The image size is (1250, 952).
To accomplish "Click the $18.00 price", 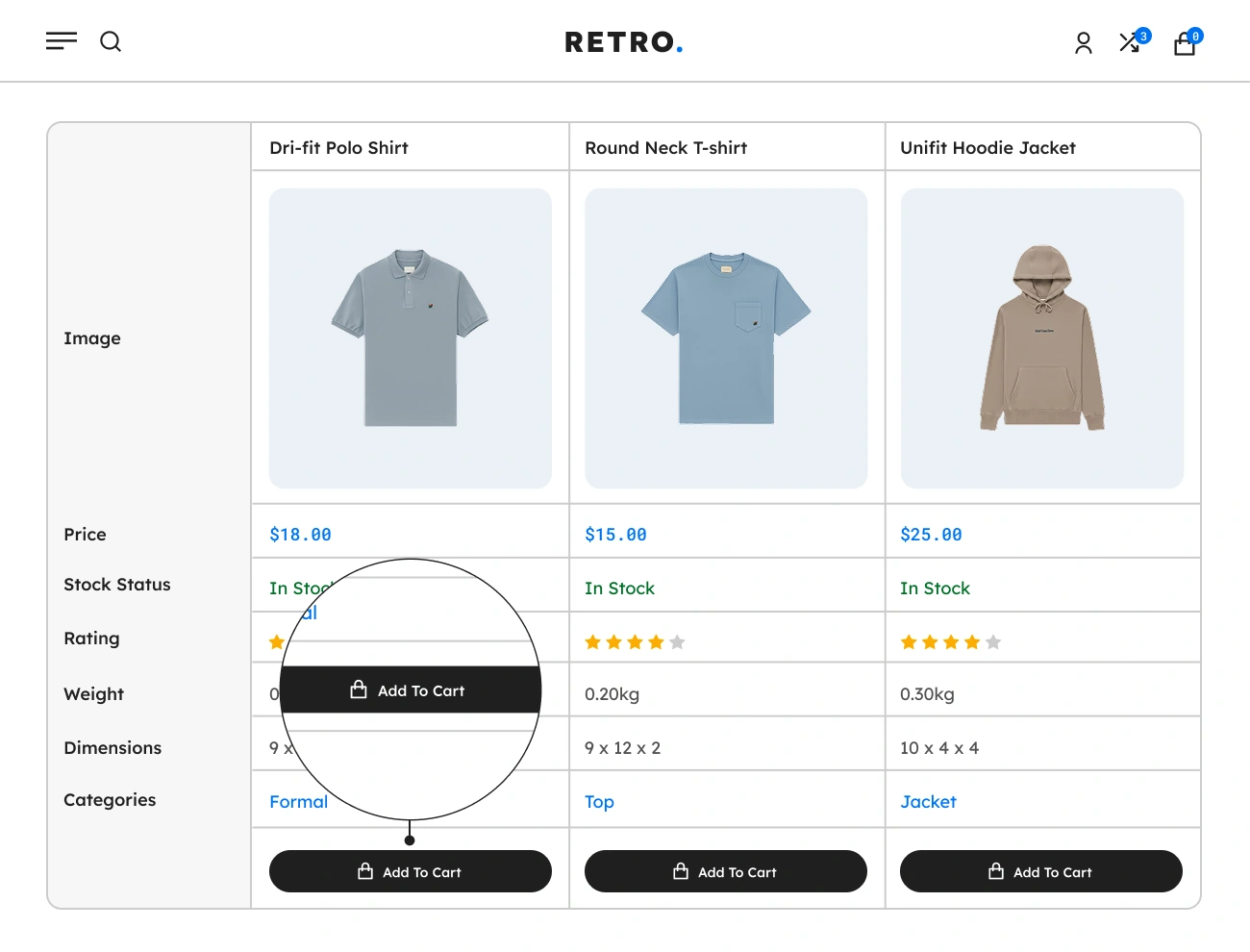I will (300, 535).
